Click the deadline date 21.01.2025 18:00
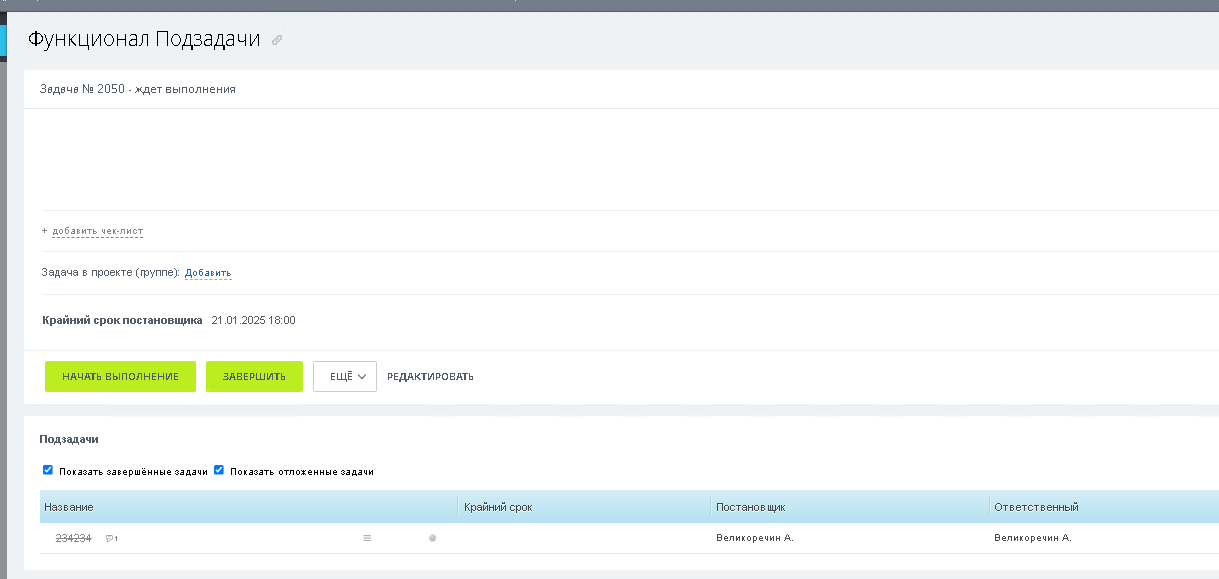 tap(253, 321)
